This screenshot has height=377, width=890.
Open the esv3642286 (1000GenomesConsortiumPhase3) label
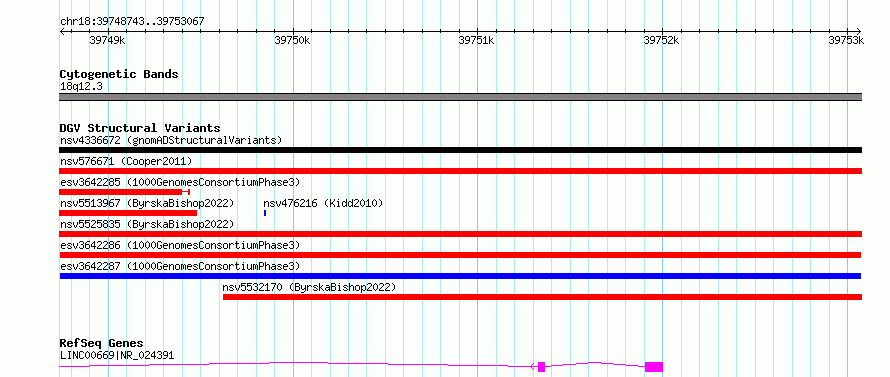click(180, 245)
